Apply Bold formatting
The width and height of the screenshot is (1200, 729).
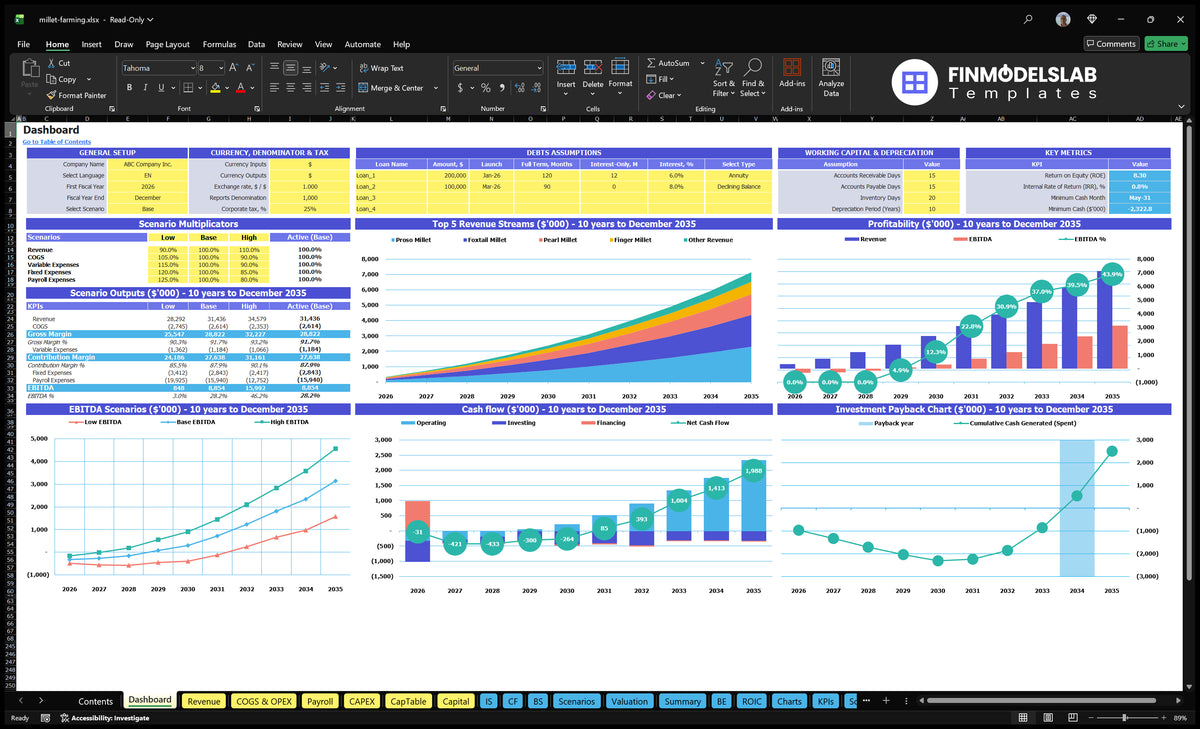click(130, 88)
